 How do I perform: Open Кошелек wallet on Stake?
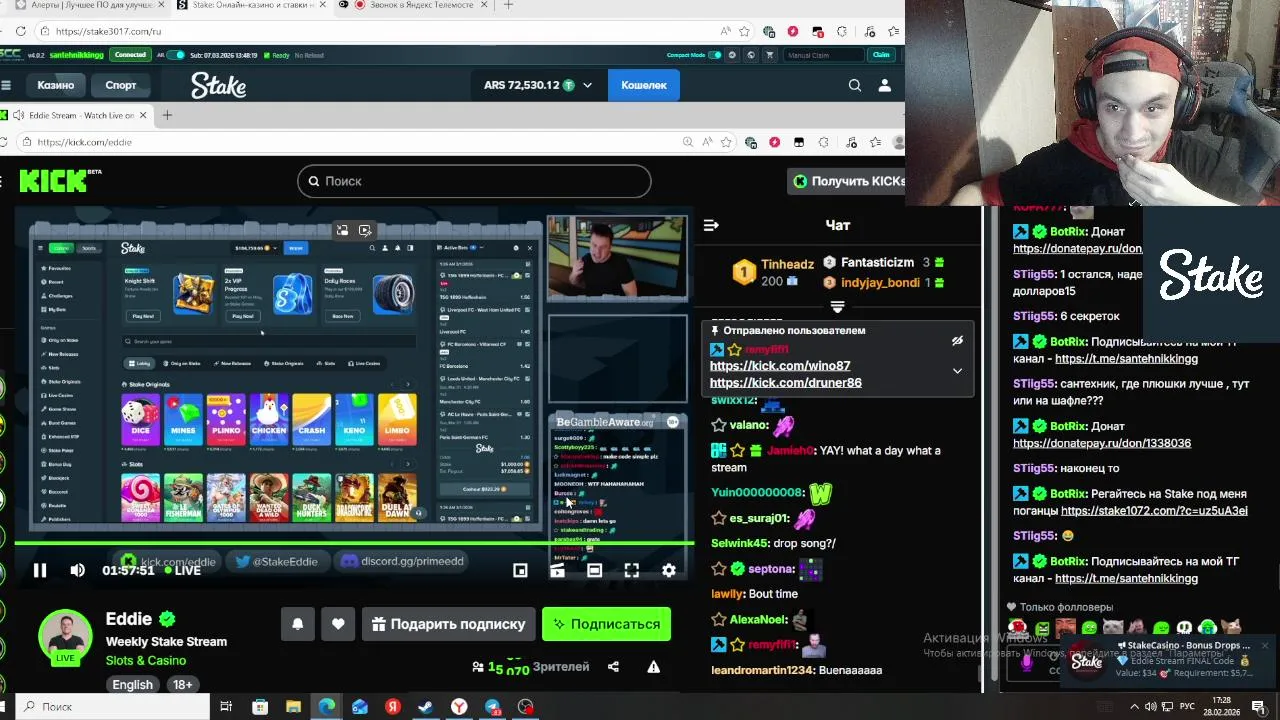644,85
